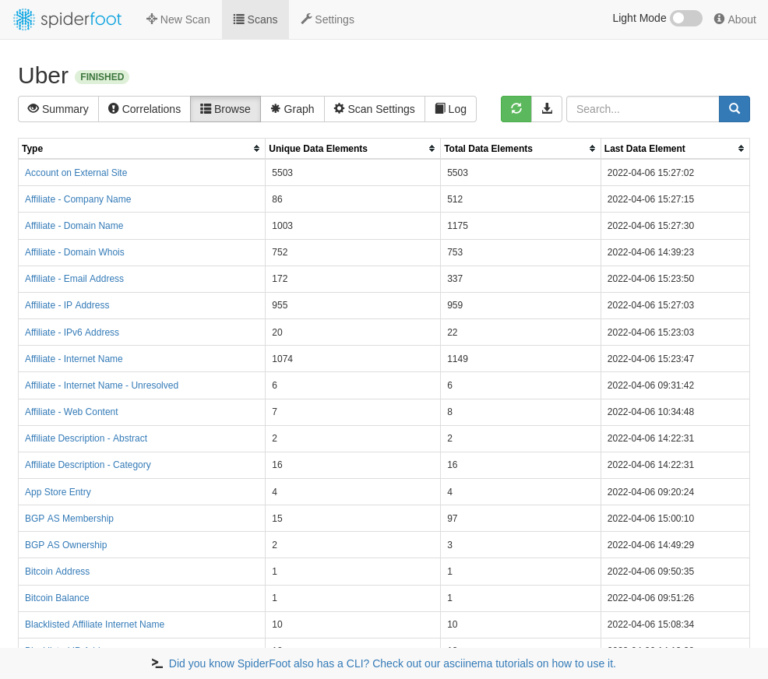Click into the Search input field

[643, 109]
